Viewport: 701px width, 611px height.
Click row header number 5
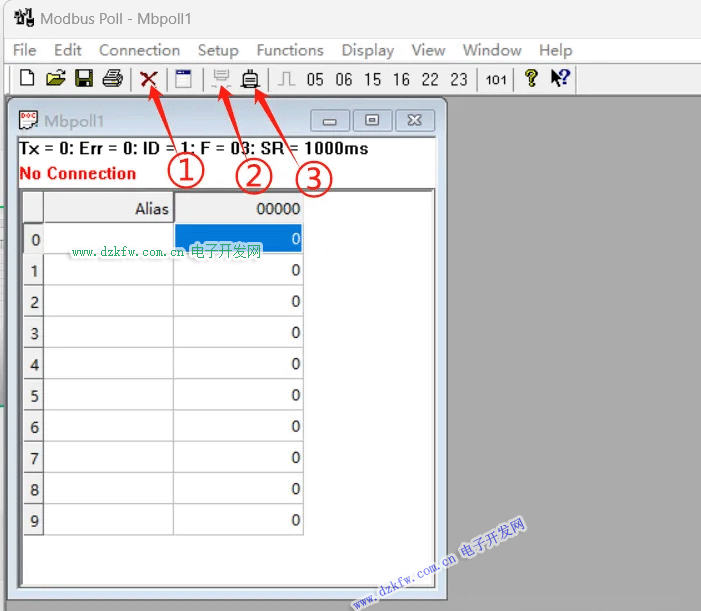tap(34, 395)
